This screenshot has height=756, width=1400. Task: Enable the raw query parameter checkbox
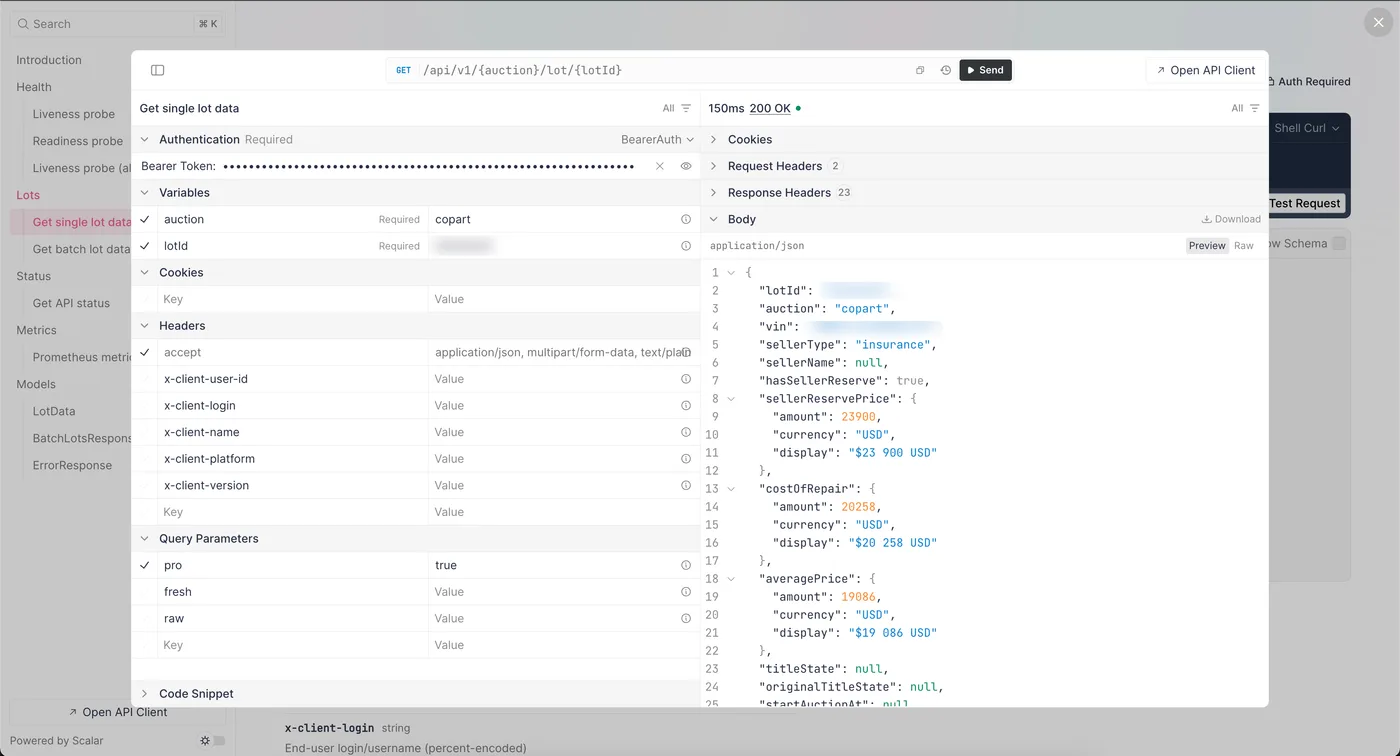pyautogui.click(x=145, y=618)
